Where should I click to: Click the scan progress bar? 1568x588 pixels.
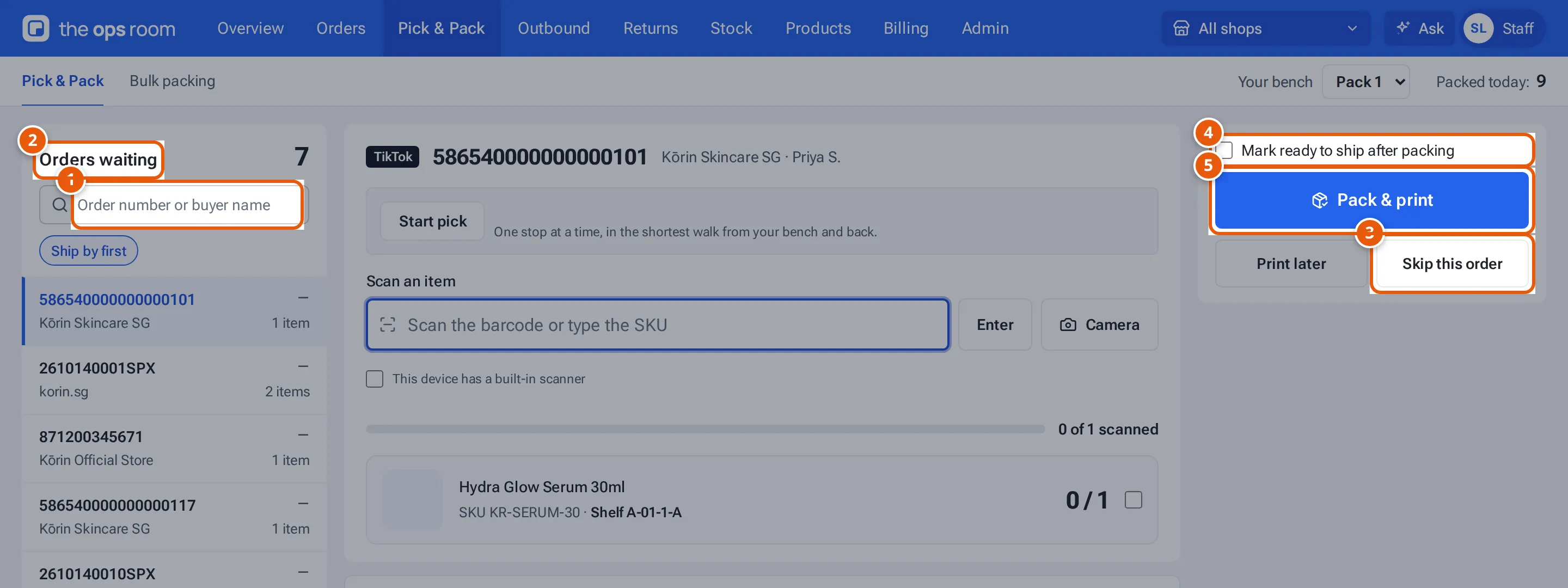(705, 429)
